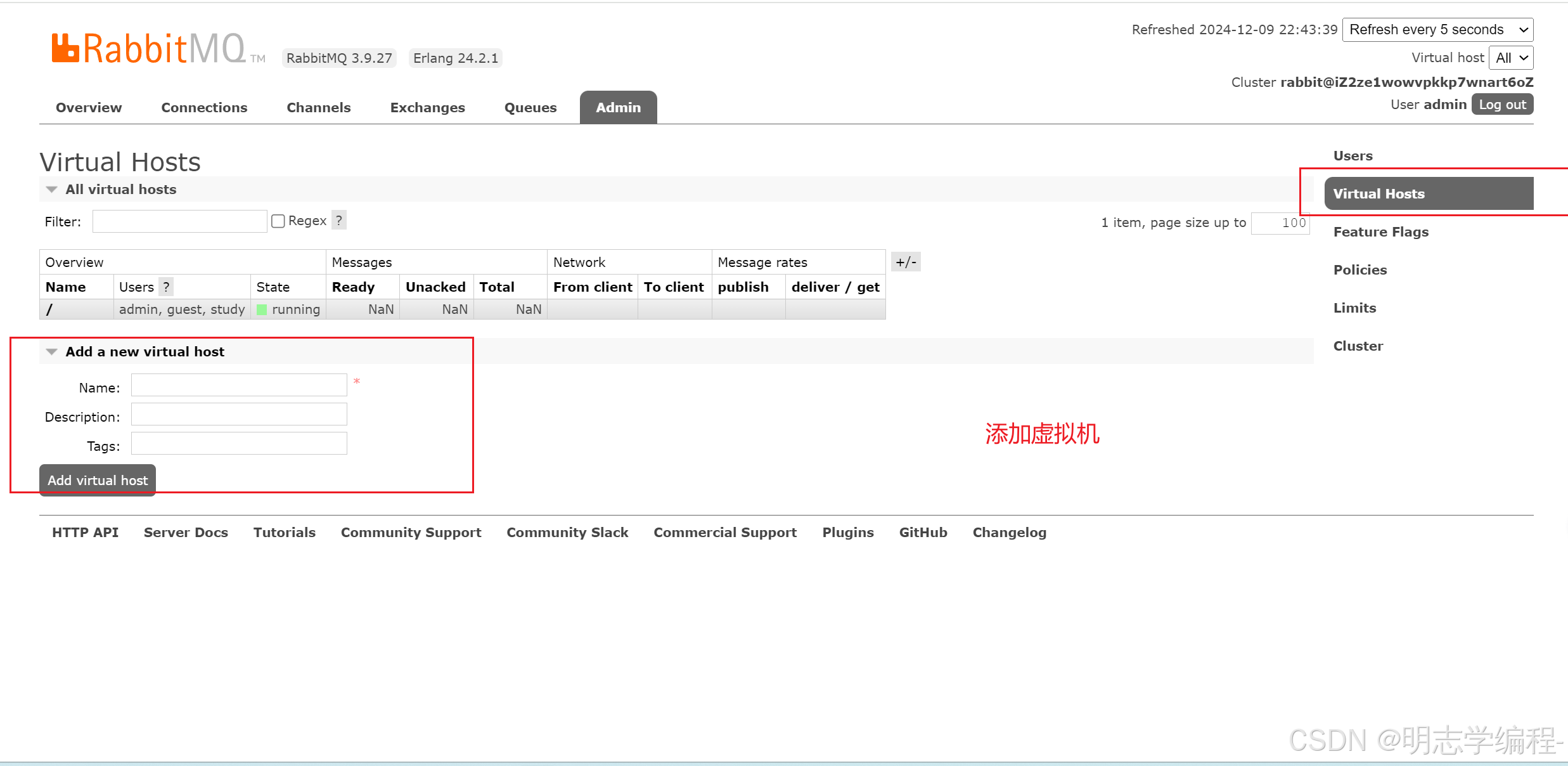This screenshot has width=1568, height=766.
Task: Click the running virtual host state indicator
Action: click(x=263, y=309)
